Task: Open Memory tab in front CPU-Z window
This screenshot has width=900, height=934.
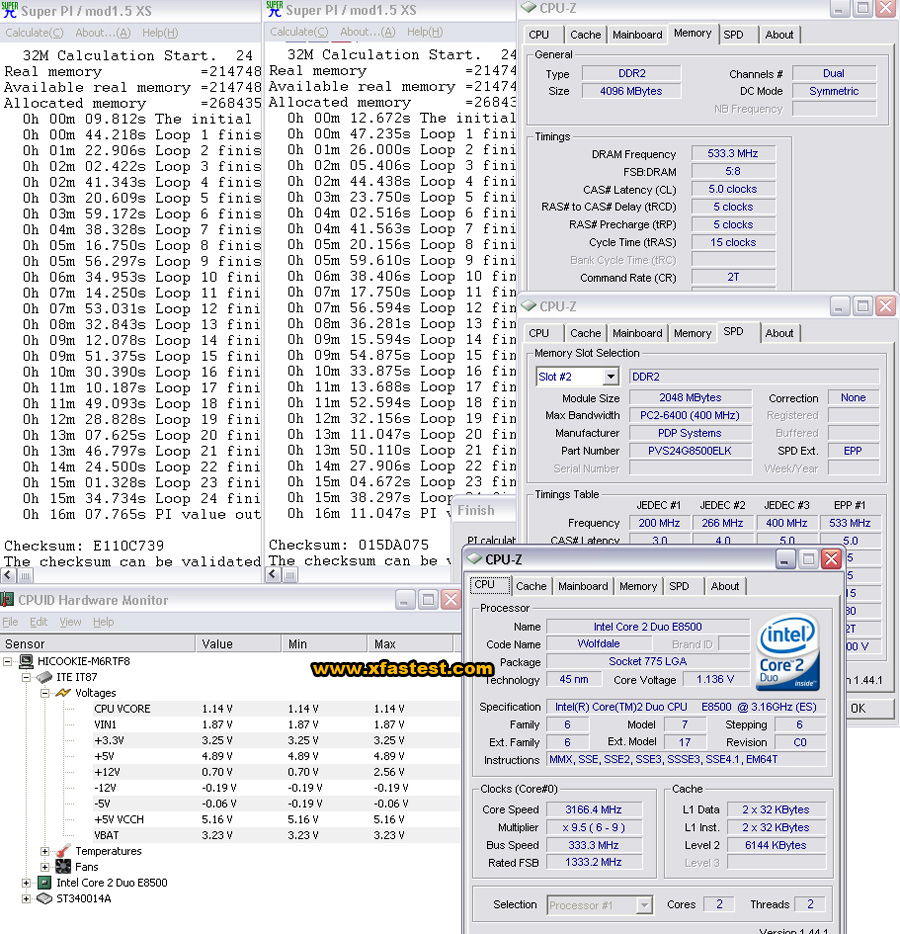Action: coord(638,586)
